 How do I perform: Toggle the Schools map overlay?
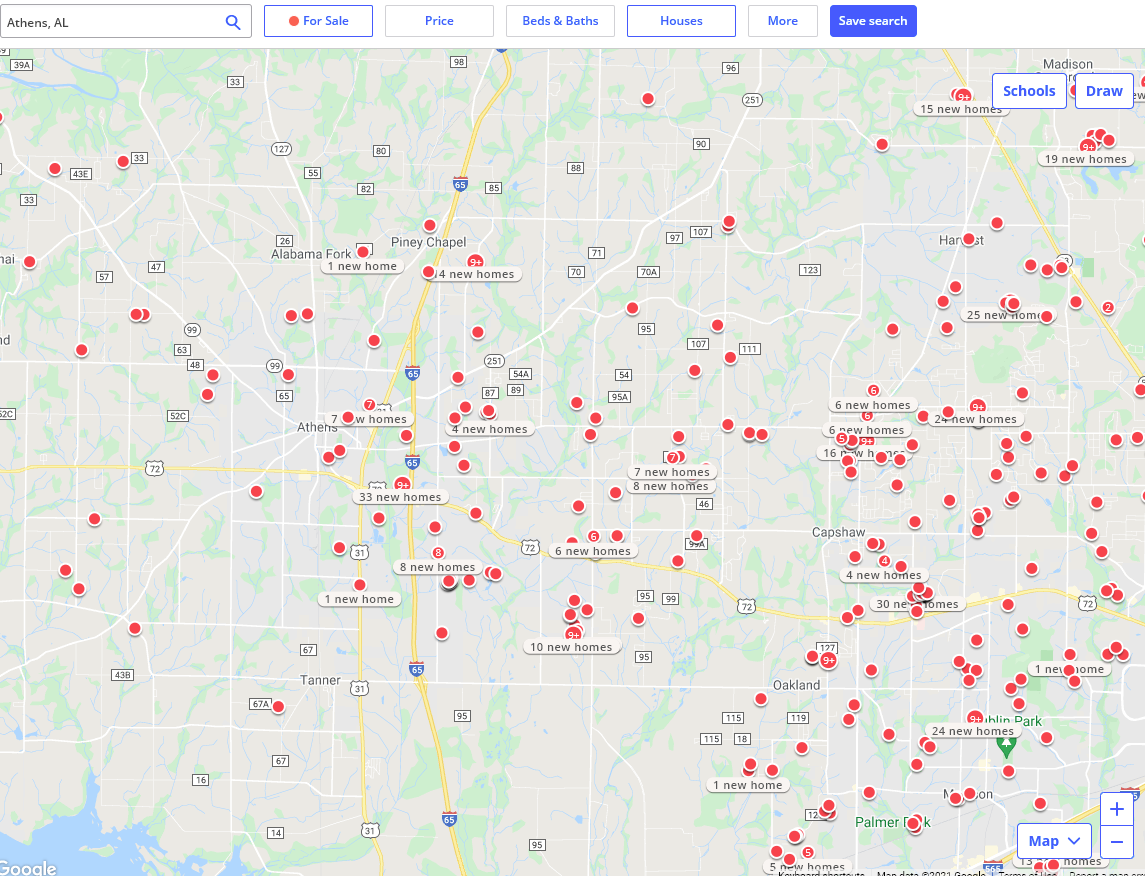(x=1029, y=91)
